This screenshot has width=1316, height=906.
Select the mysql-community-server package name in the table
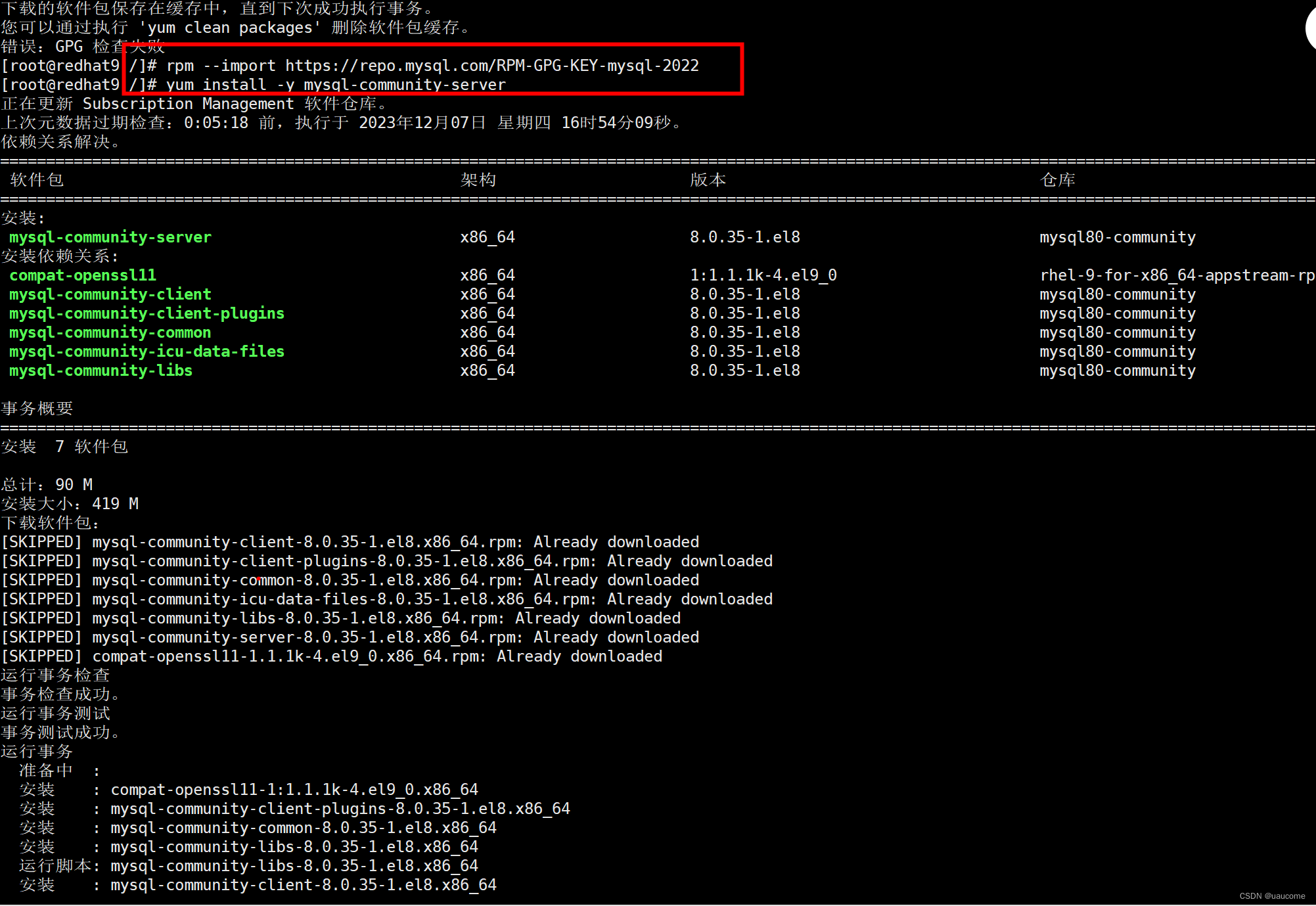[110, 237]
